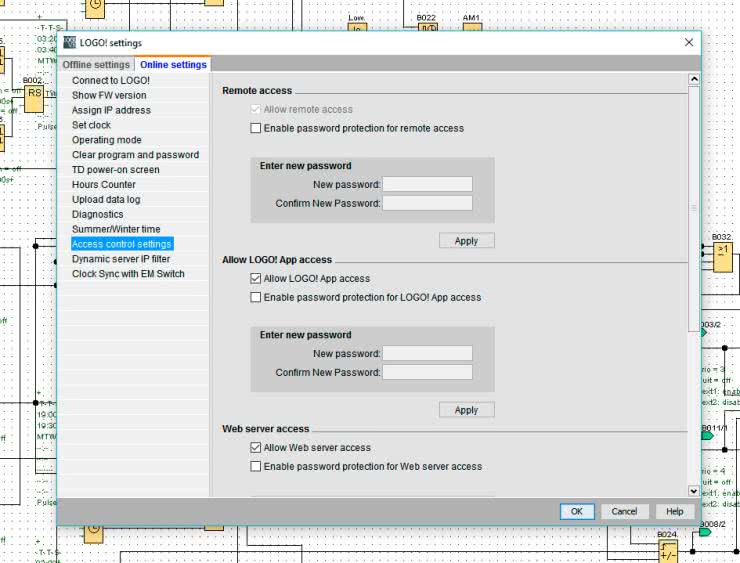Select the B022 function block
740x563 pixels.
coord(427,29)
